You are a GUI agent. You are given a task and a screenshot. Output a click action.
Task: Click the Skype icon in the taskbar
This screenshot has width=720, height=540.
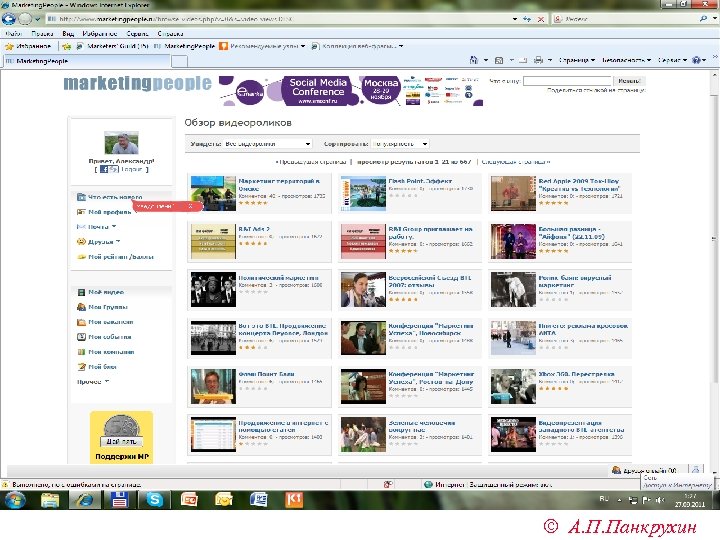pos(154,499)
